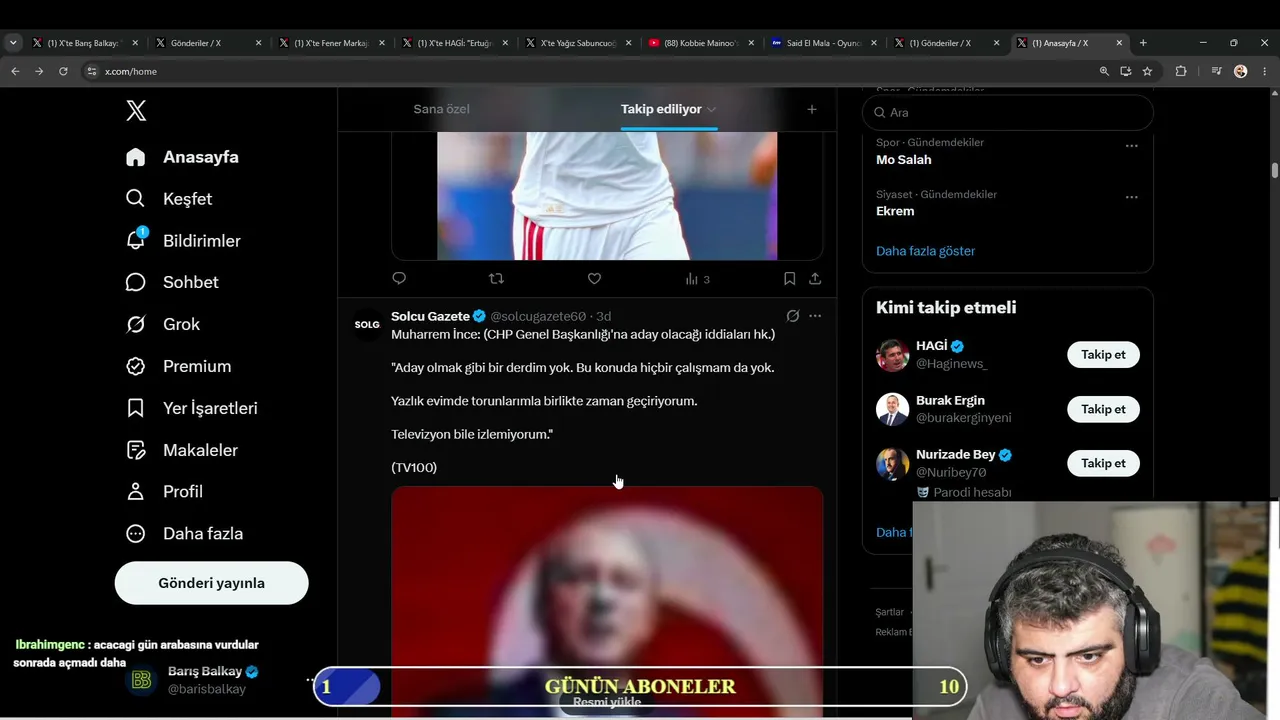Open browser extensions menu
The height and width of the screenshot is (720, 1280).
click(1181, 71)
